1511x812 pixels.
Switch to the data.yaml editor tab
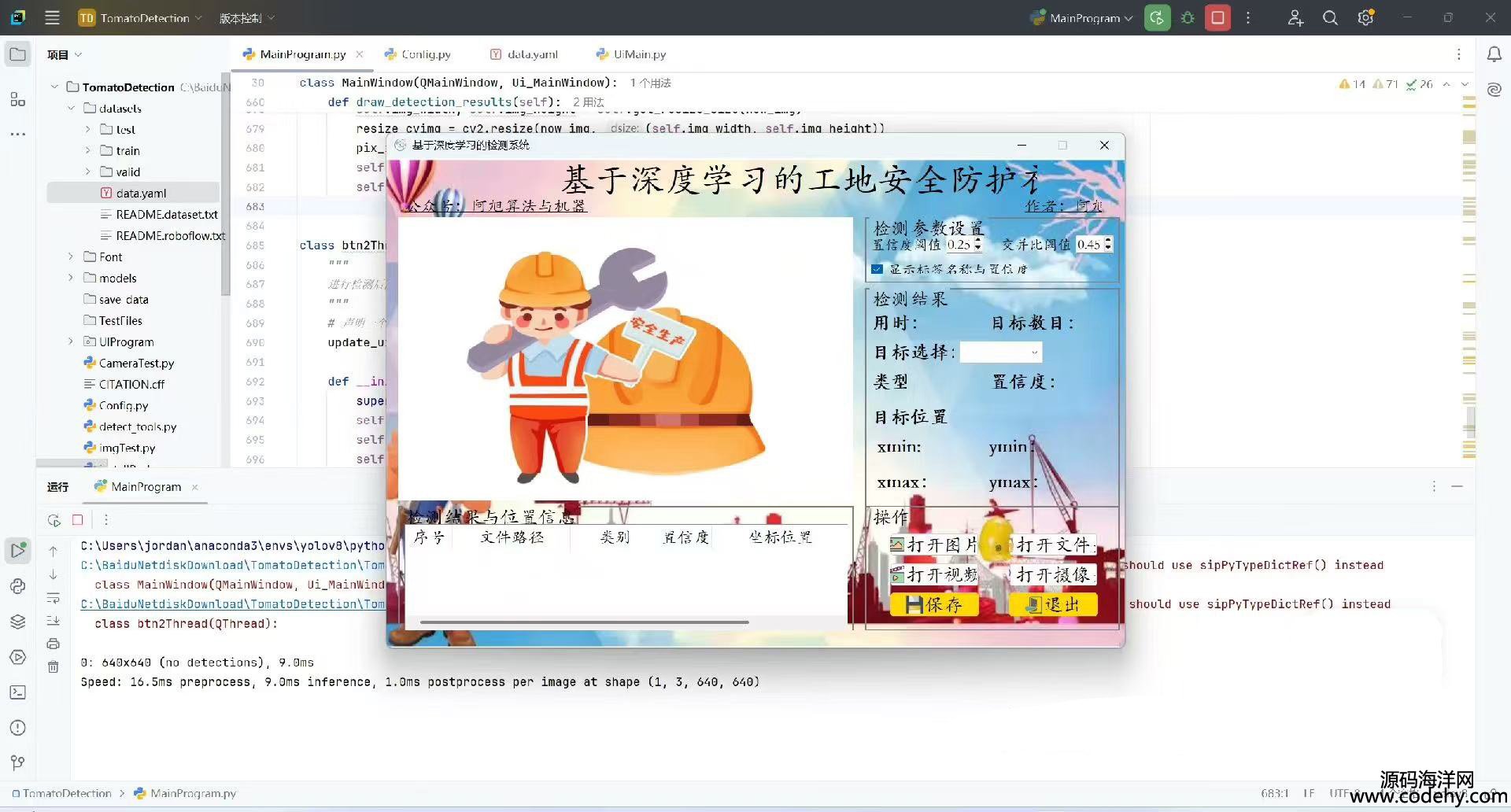click(x=524, y=54)
